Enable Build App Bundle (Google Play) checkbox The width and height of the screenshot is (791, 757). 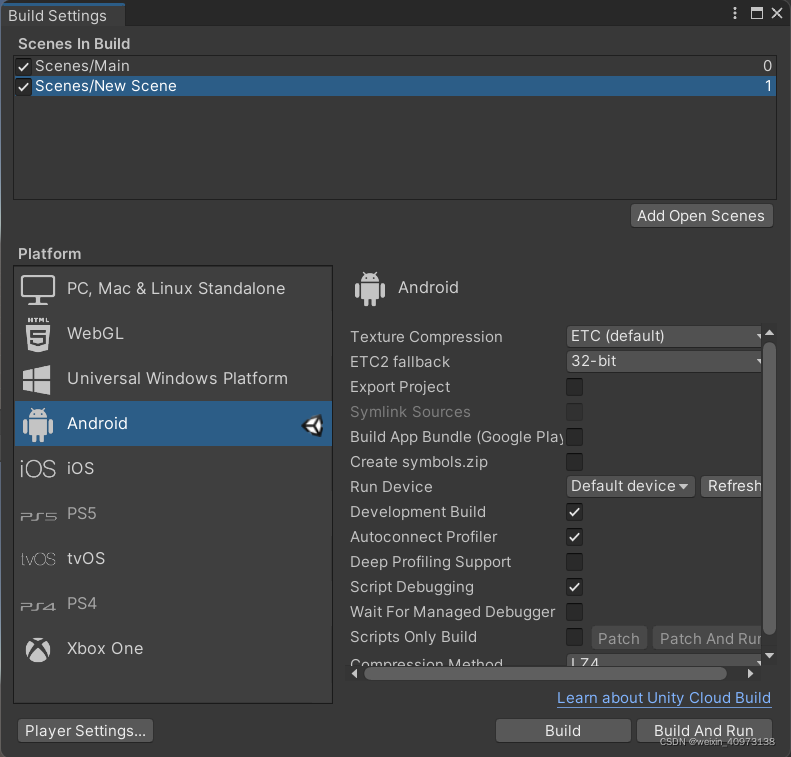click(x=574, y=437)
